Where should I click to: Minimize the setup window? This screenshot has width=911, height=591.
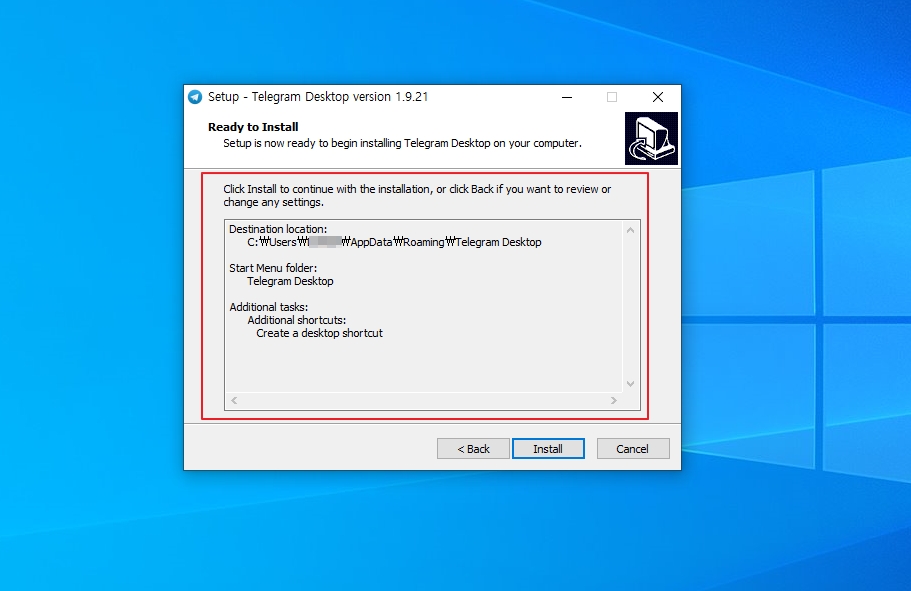pyautogui.click(x=567, y=97)
